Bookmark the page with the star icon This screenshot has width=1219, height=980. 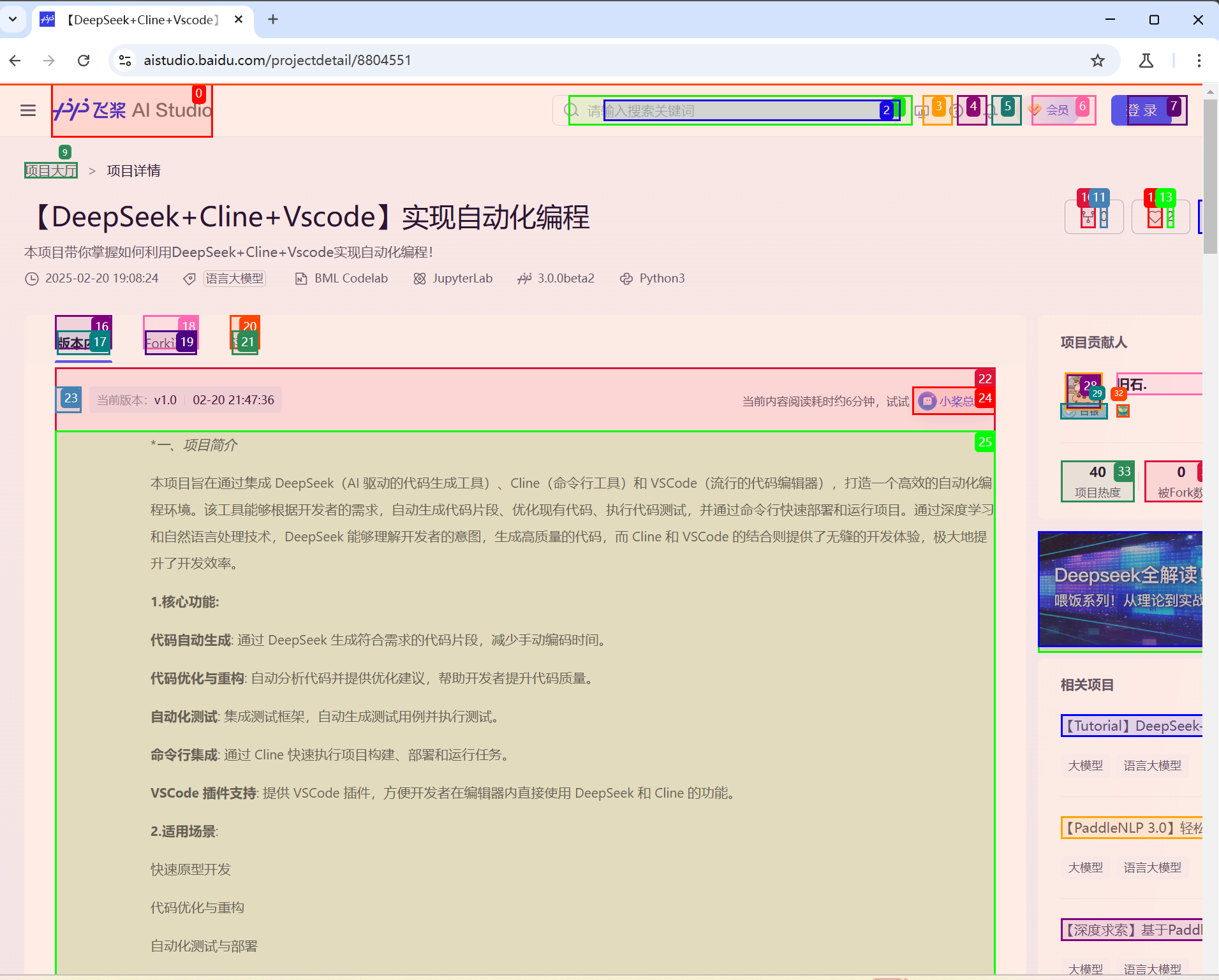pos(1097,60)
